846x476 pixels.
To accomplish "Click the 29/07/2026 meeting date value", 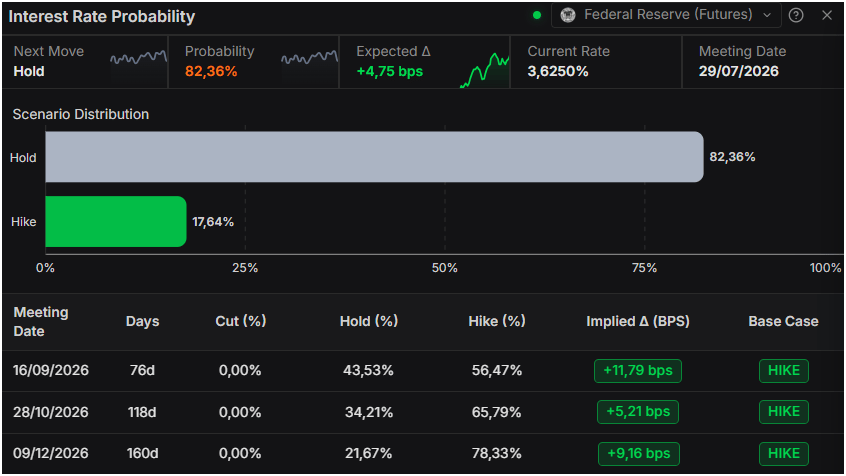I will [x=739, y=71].
